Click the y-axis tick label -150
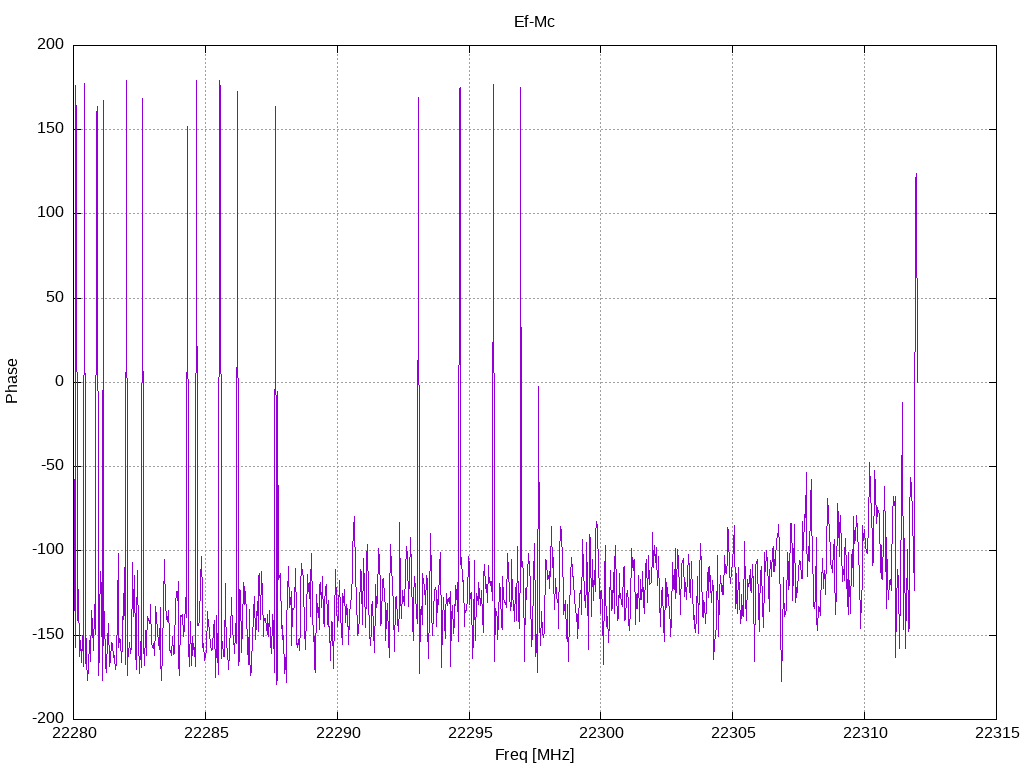 pyautogui.click(x=48, y=635)
